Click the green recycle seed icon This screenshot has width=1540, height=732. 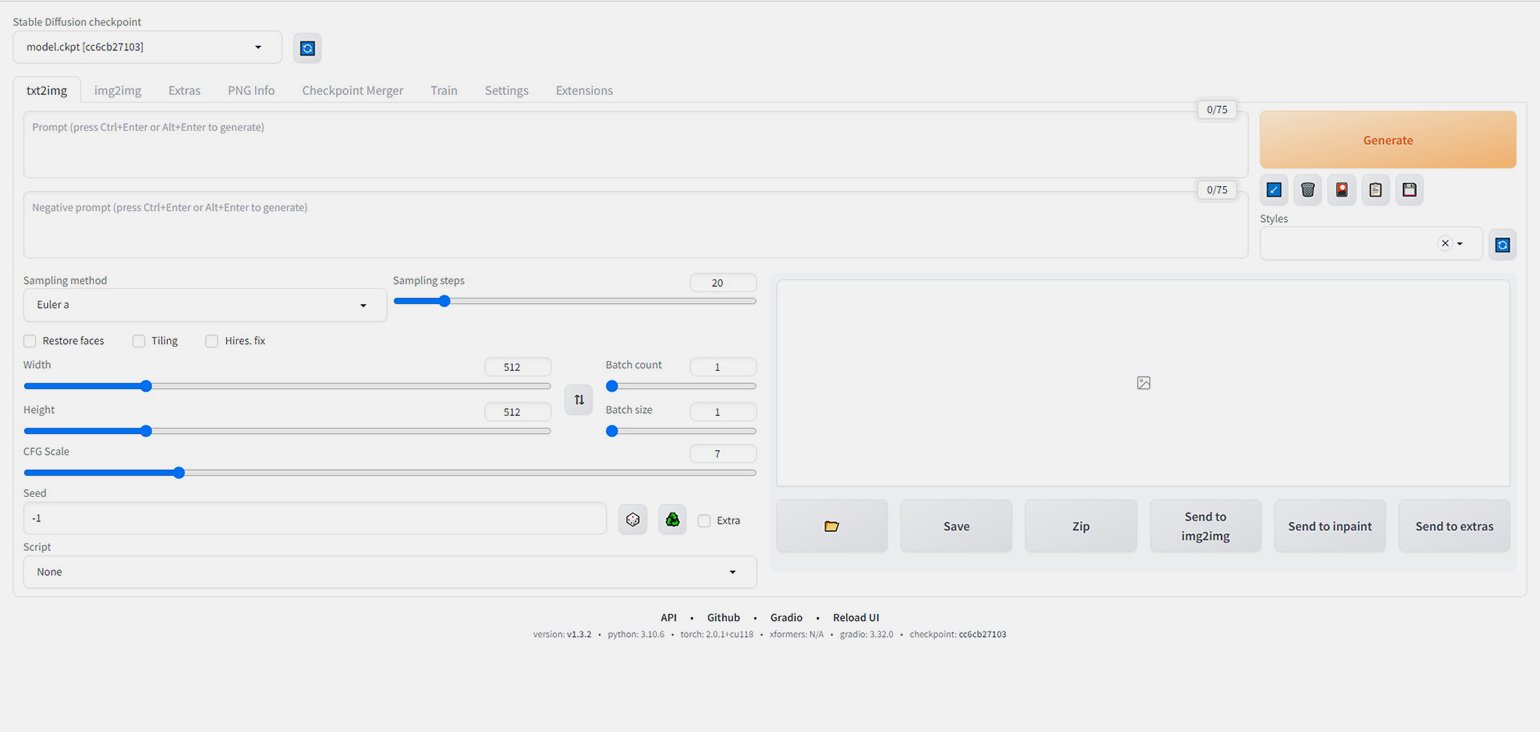(x=672, y=520)
